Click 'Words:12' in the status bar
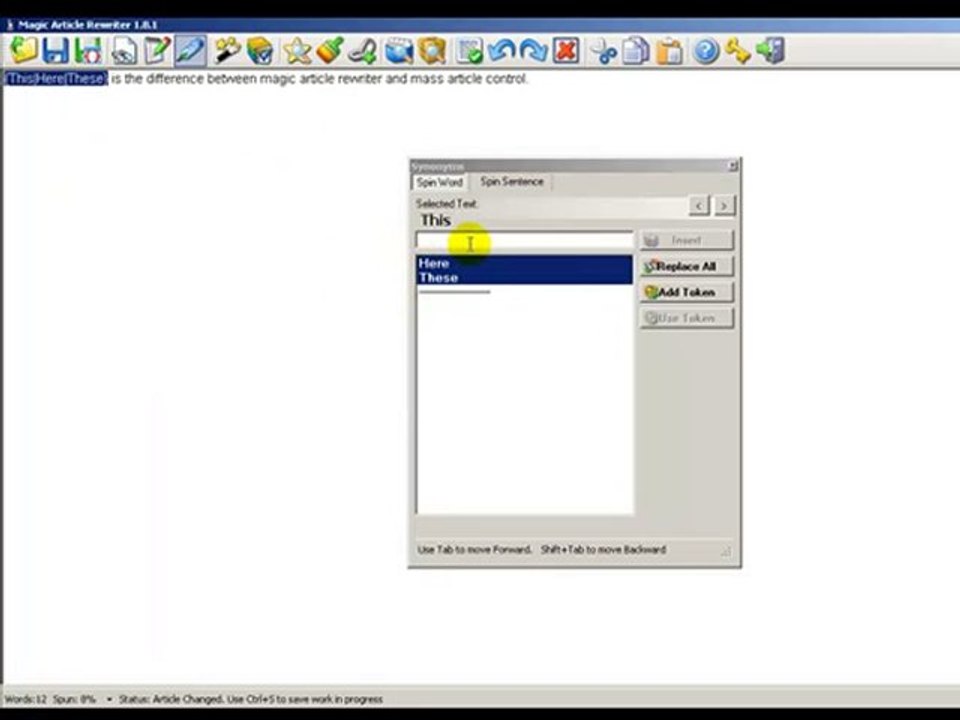Screen dimensions: 960x720 click(x=26, y=699)
